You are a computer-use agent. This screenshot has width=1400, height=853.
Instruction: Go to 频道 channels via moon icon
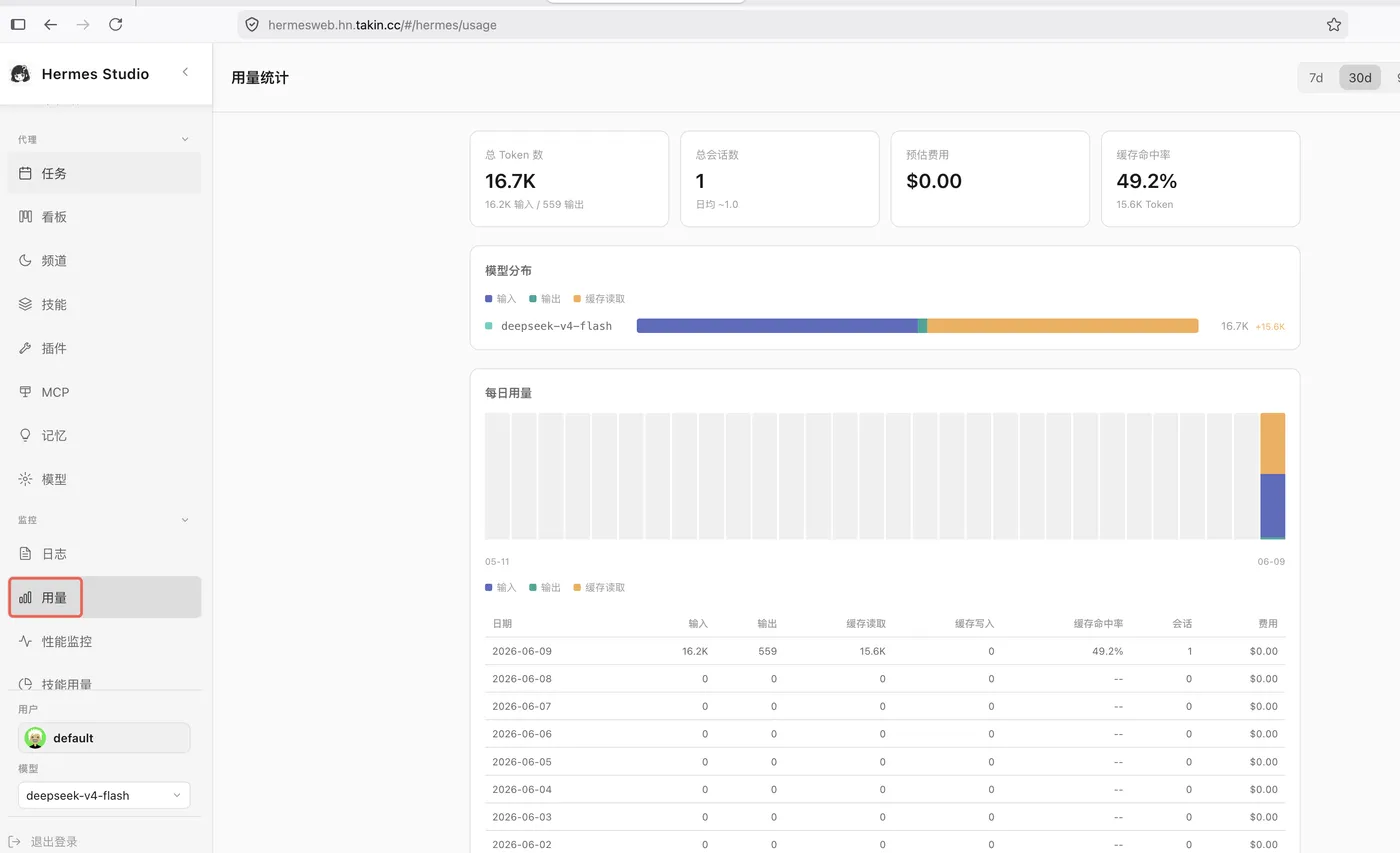pos(25,260)
